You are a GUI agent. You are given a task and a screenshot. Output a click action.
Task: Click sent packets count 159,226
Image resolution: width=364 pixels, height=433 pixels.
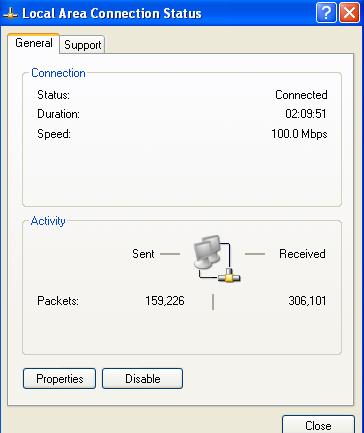pyautogui.click(x=165, y=301)
